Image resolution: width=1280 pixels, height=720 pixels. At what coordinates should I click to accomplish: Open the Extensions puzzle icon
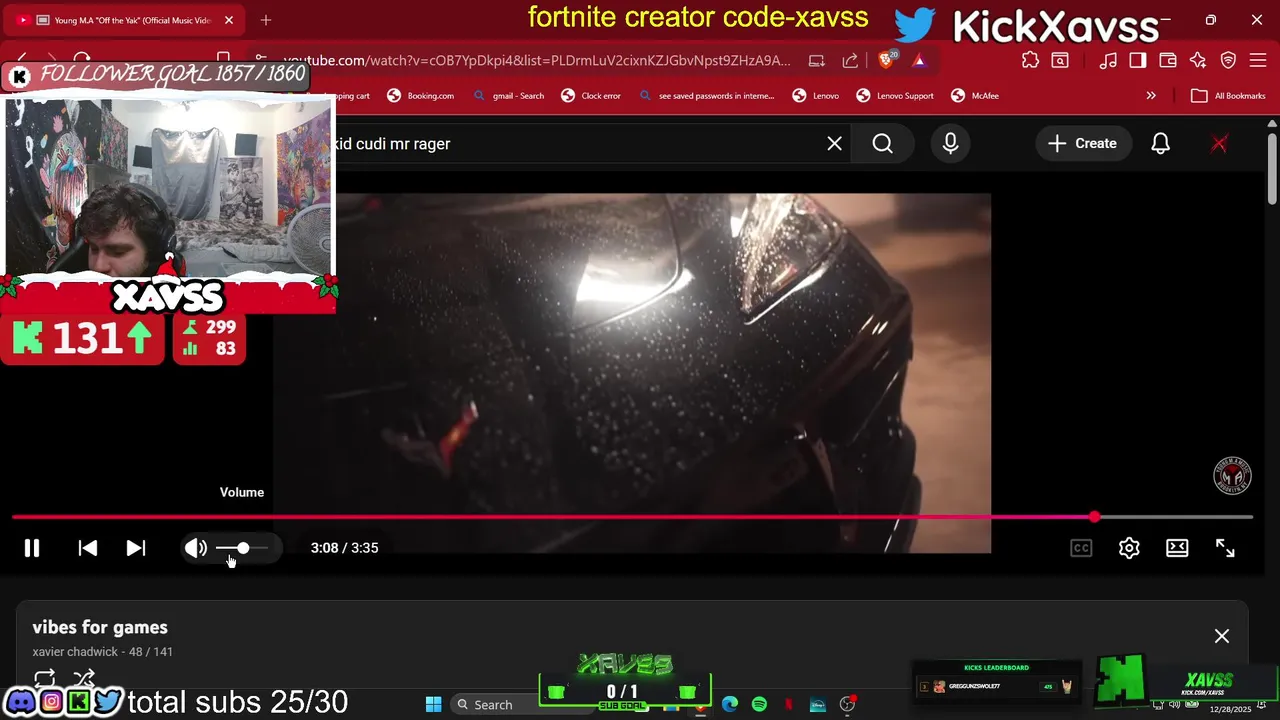[1030, 61]
